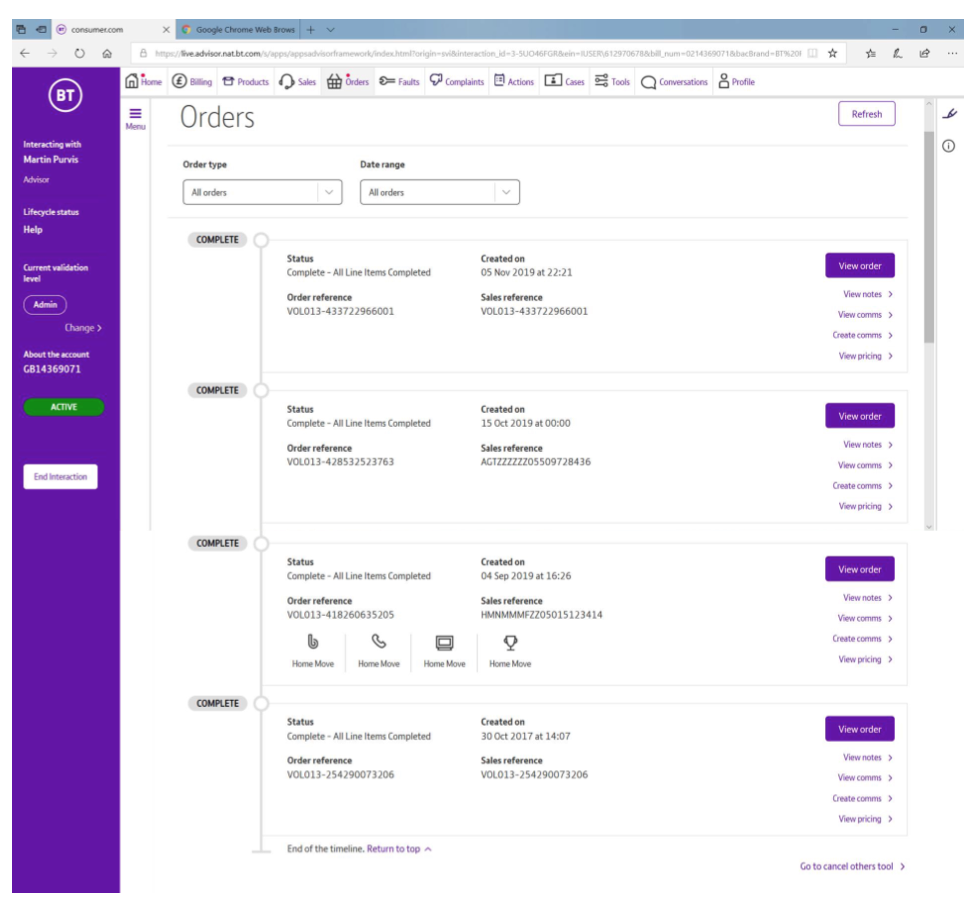View notes for order VOL013-433722966001
This screenshot has width=978, height=920.
click(x=868, y=294)
